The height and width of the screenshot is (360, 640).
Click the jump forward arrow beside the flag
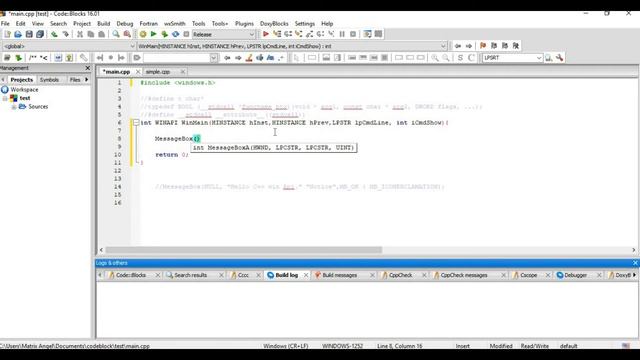coord(469,46)
